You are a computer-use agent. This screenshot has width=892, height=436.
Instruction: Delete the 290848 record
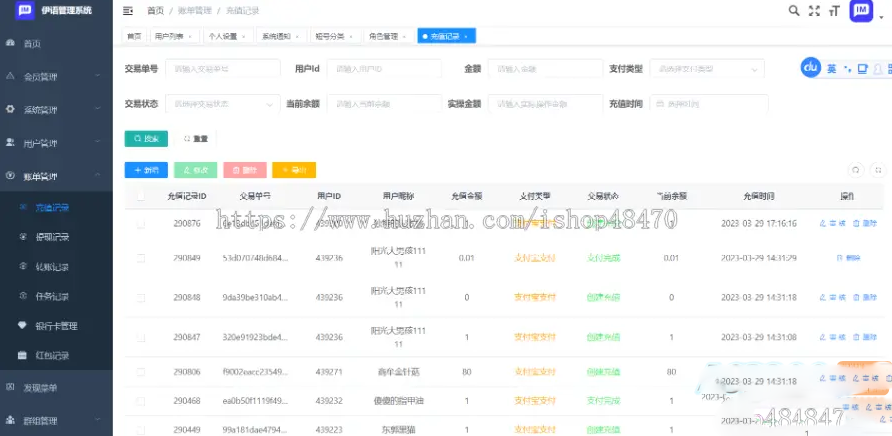[x=865, y=297]
